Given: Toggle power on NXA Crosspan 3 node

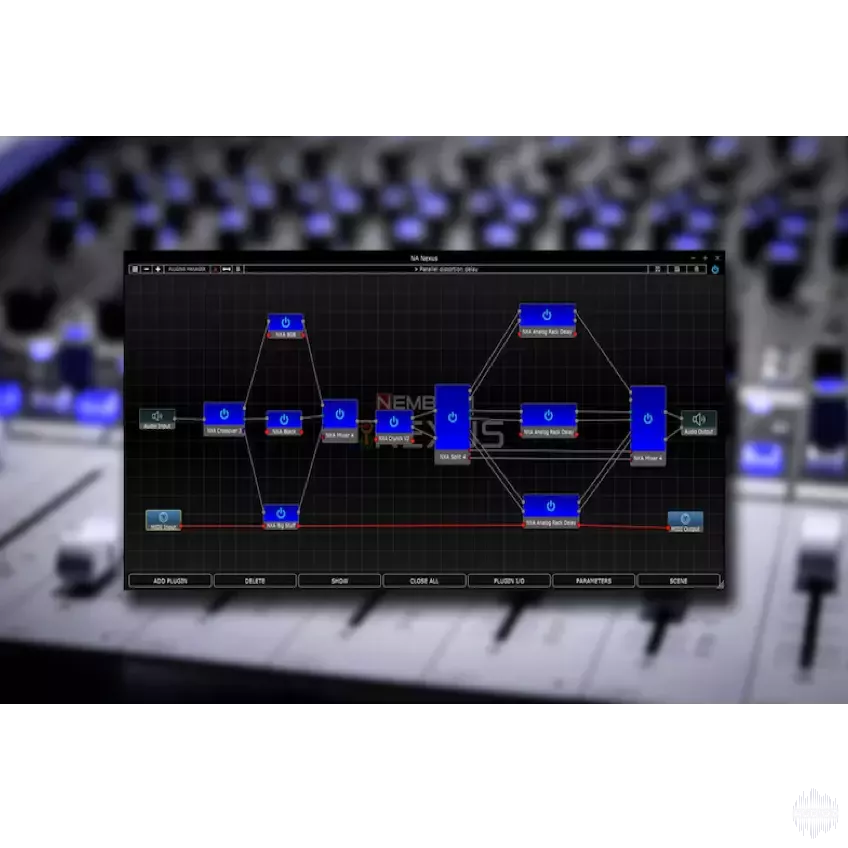Looking at the screenshot, I should [x=224, y=414].
